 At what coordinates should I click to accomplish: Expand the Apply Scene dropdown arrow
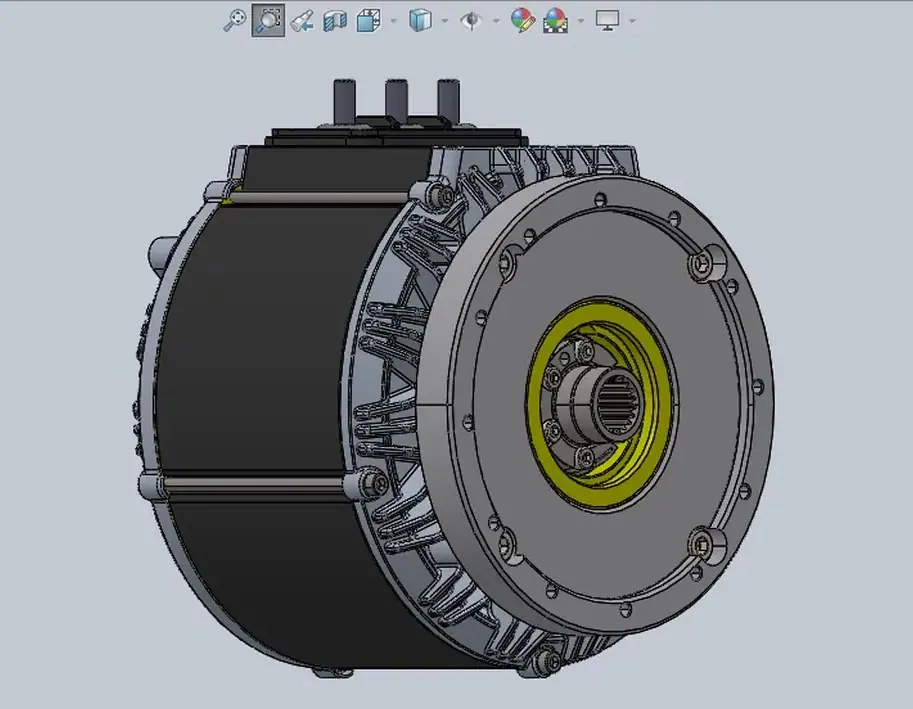pos(581,21)
